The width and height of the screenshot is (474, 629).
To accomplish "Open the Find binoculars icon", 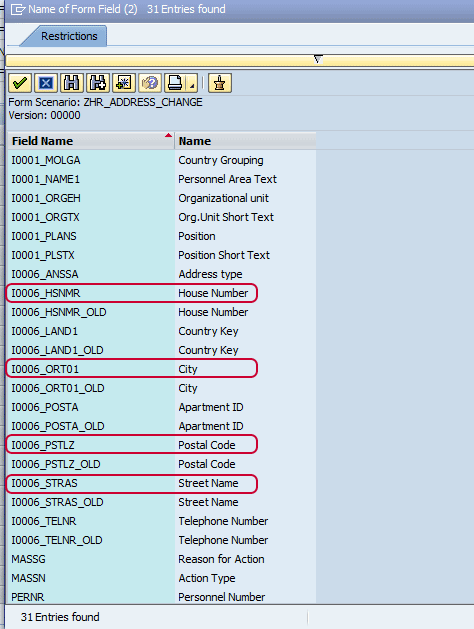I will tap(72, 83).
